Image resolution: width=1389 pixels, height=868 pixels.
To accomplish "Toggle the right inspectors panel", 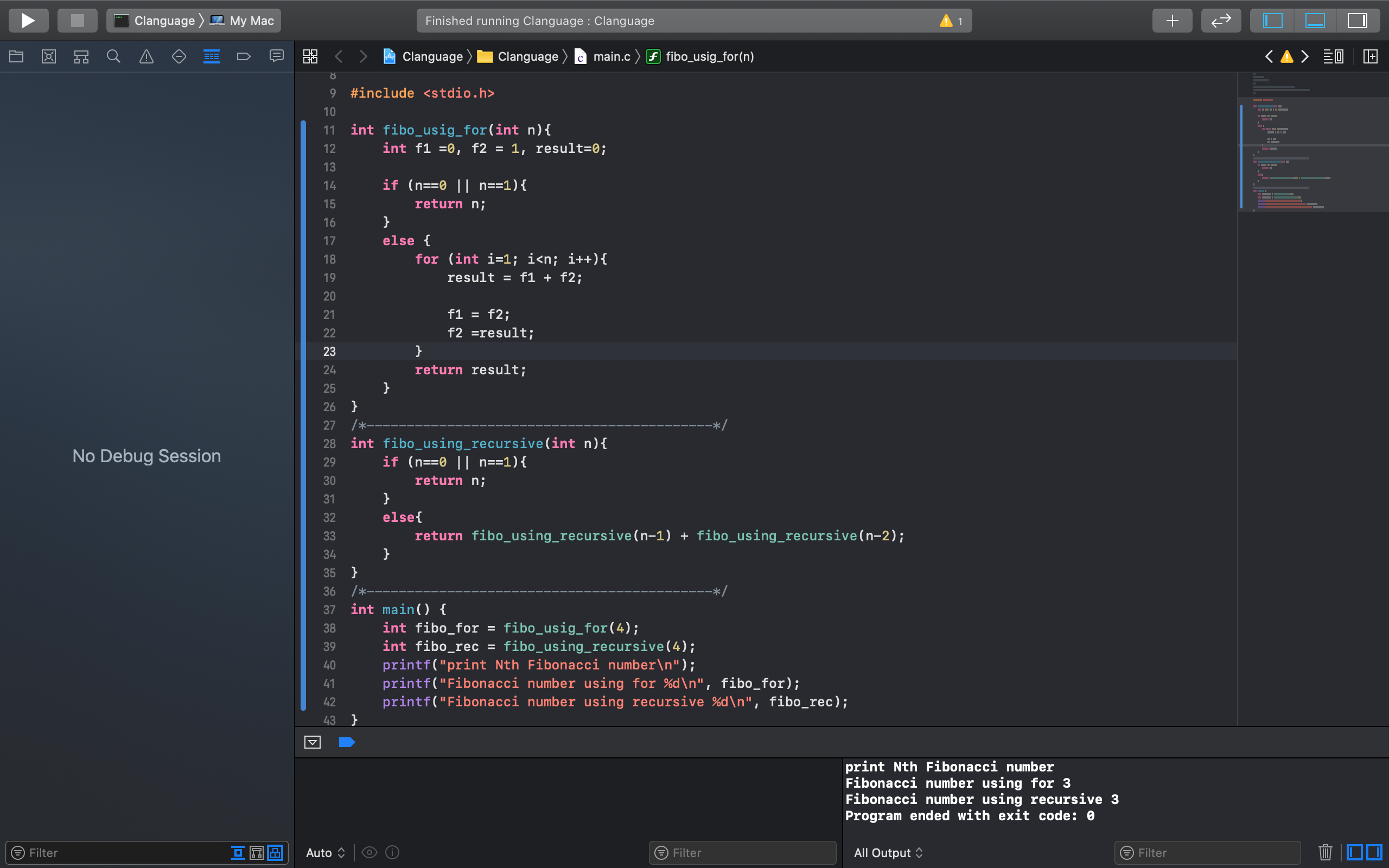I will click(1357, 21).
